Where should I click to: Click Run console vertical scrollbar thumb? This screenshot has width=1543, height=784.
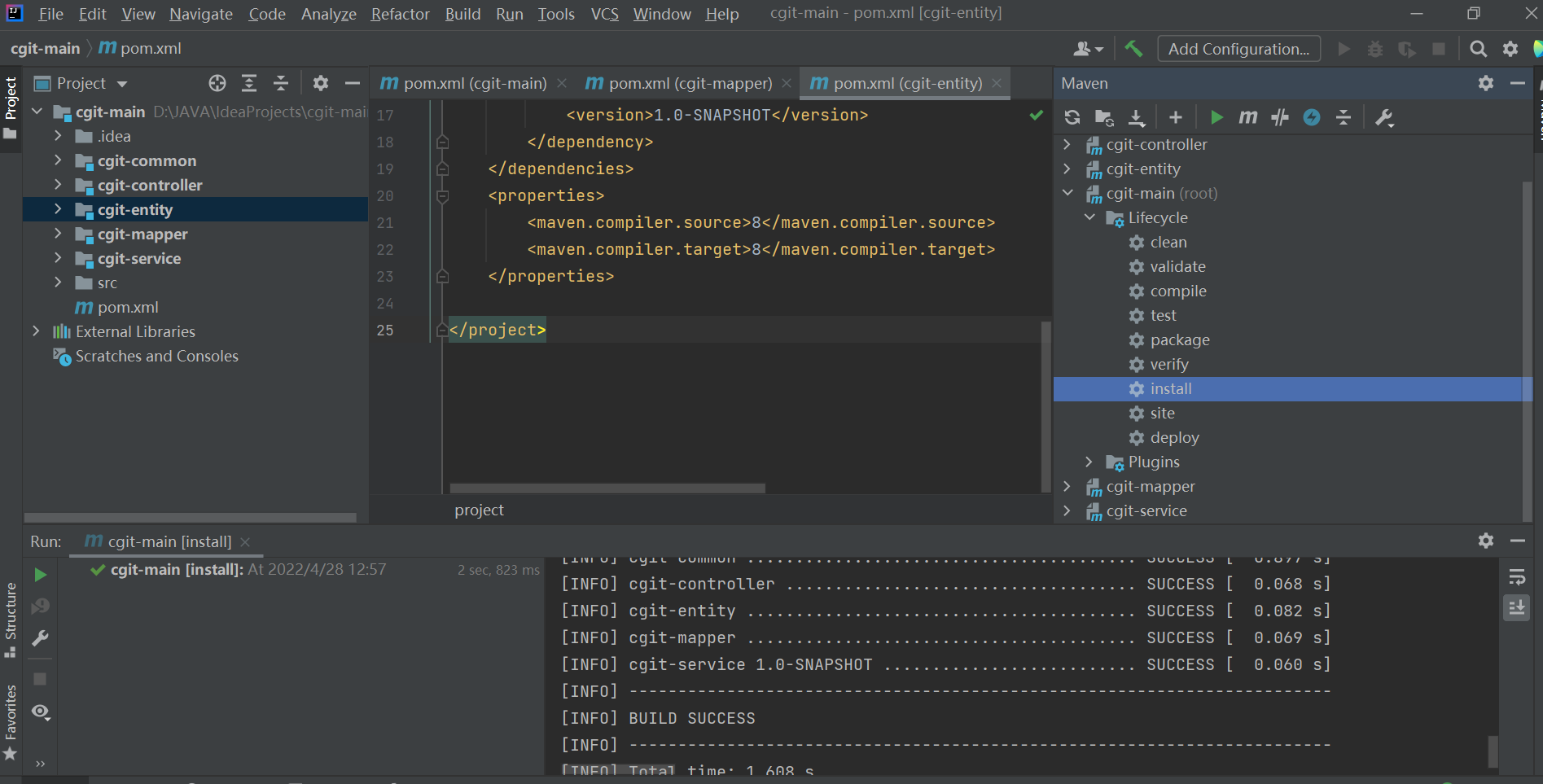pyautogui.click(x=1493, y=752)
